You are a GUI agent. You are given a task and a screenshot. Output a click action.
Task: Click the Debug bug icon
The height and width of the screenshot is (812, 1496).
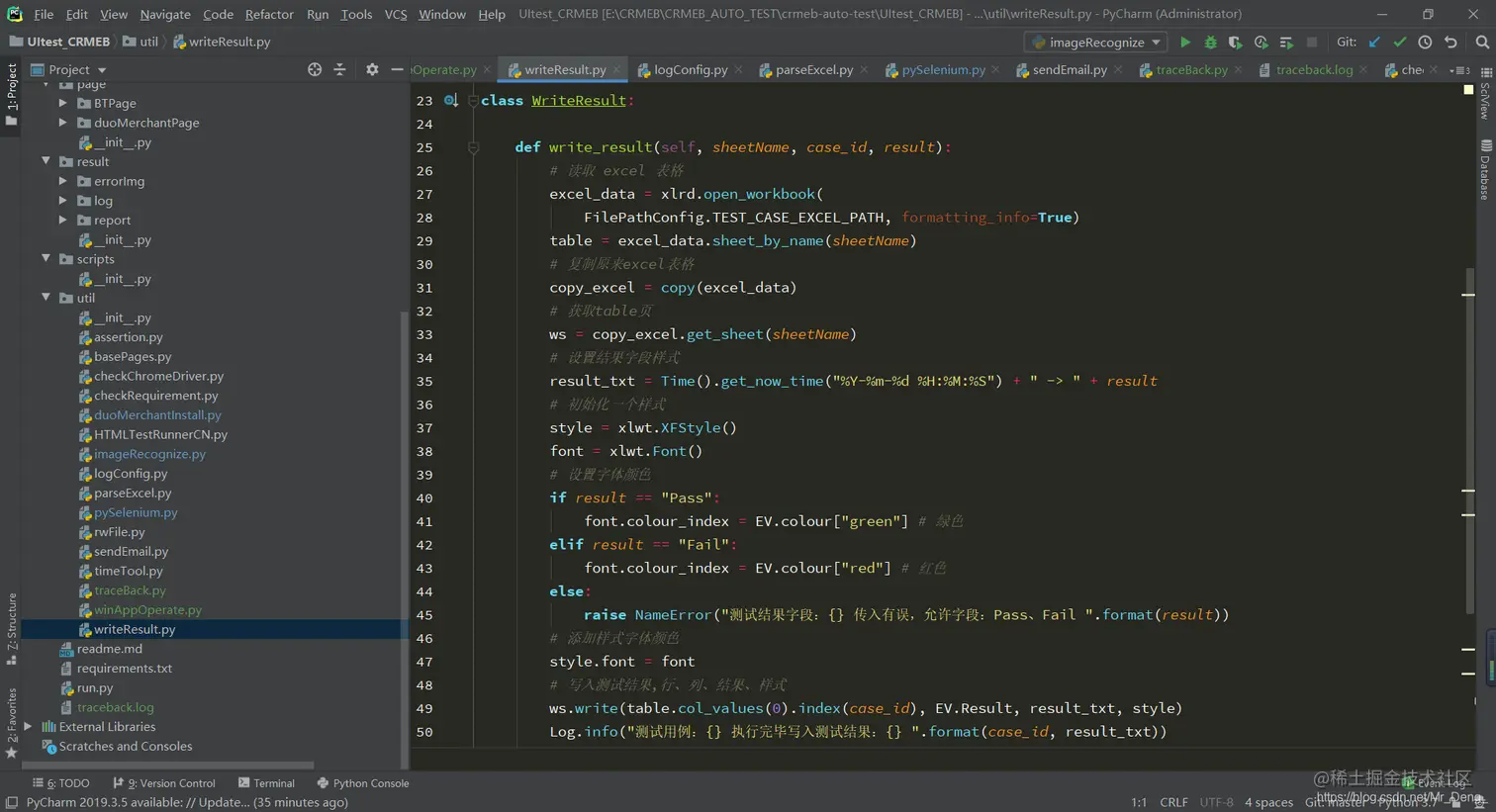point(1210,43)
